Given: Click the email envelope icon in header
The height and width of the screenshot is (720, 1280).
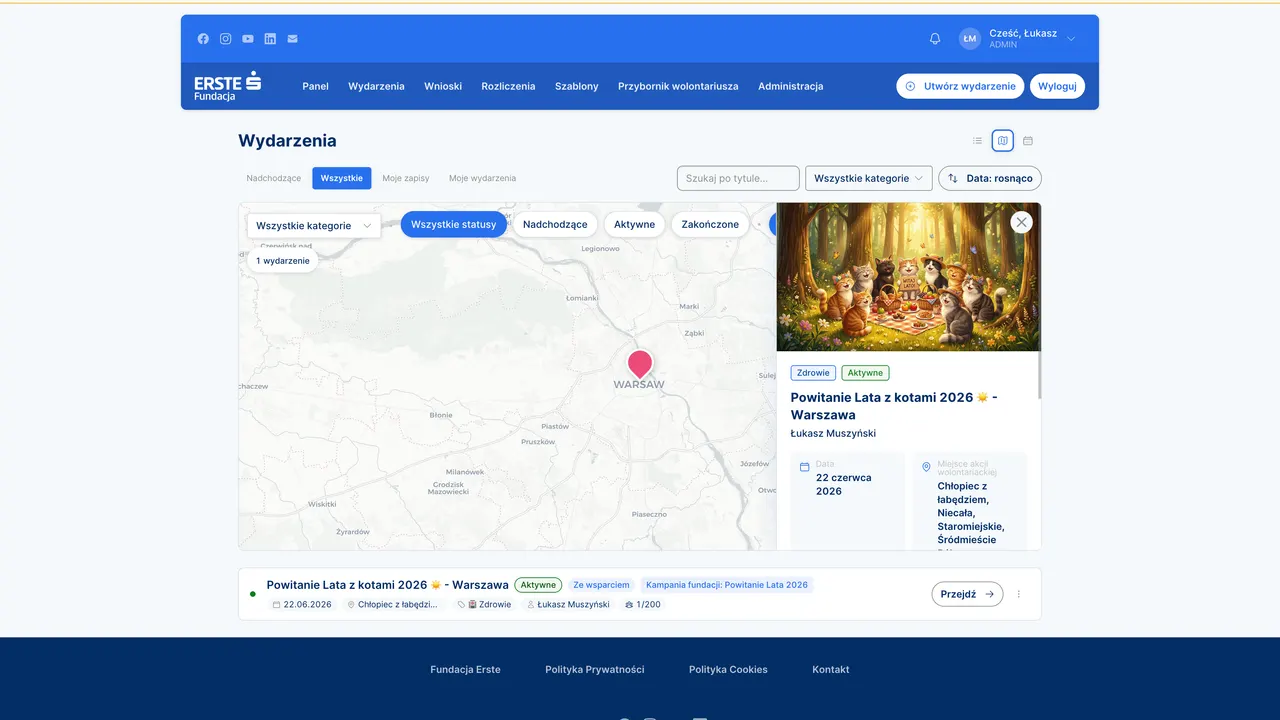Looking at the screenshot, I should 292,39.
